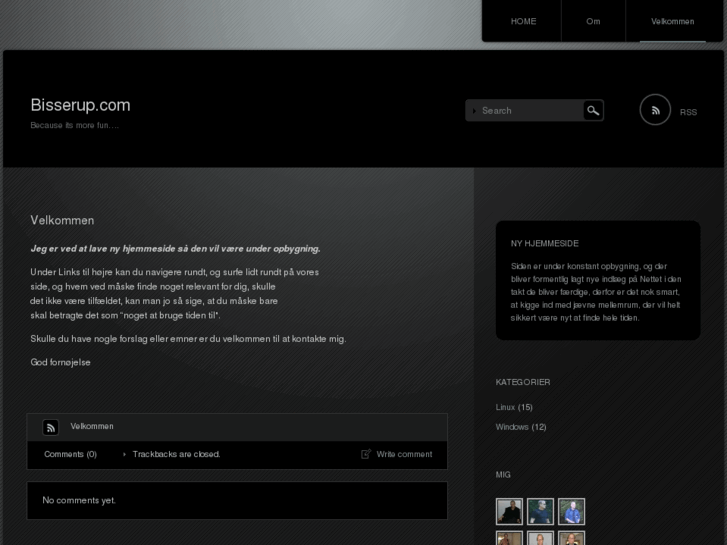Open the HOME menu item

tap(523, 21)
